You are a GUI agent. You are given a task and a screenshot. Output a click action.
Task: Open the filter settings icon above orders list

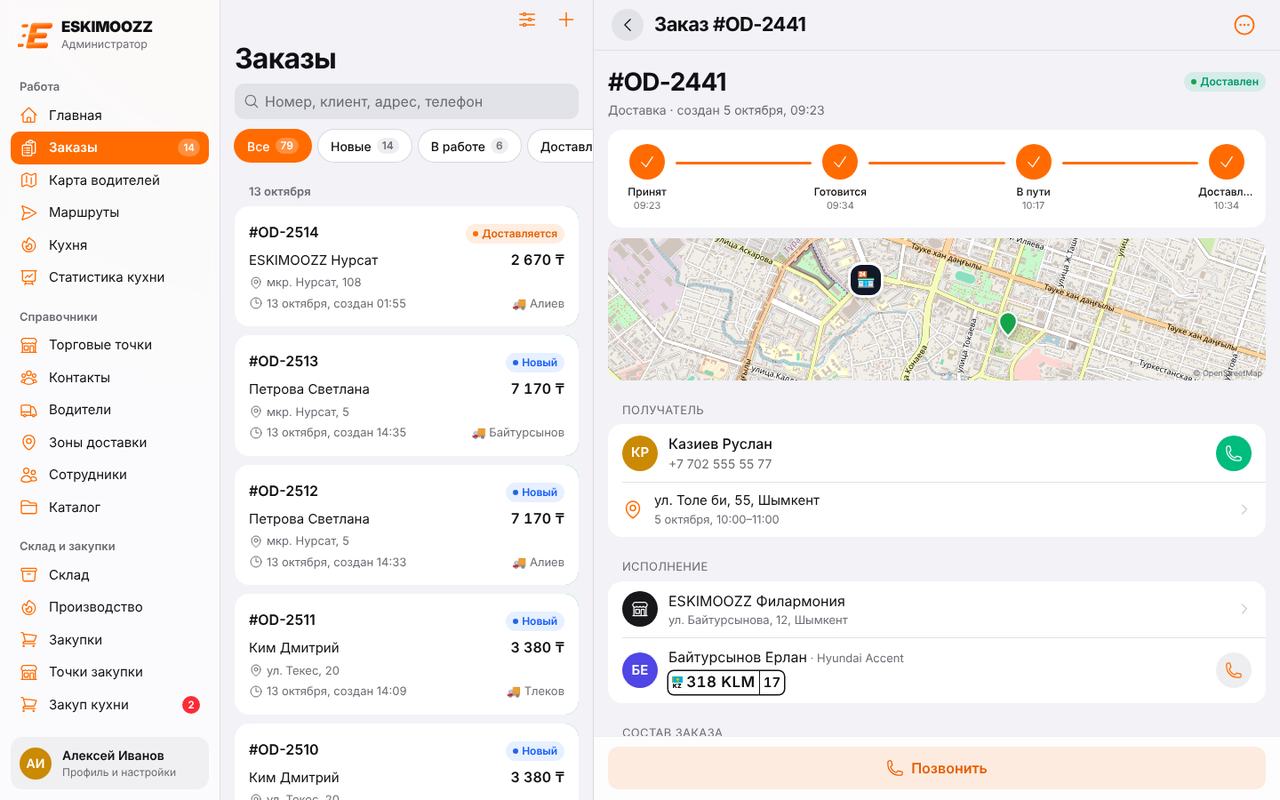pos(527,20)
